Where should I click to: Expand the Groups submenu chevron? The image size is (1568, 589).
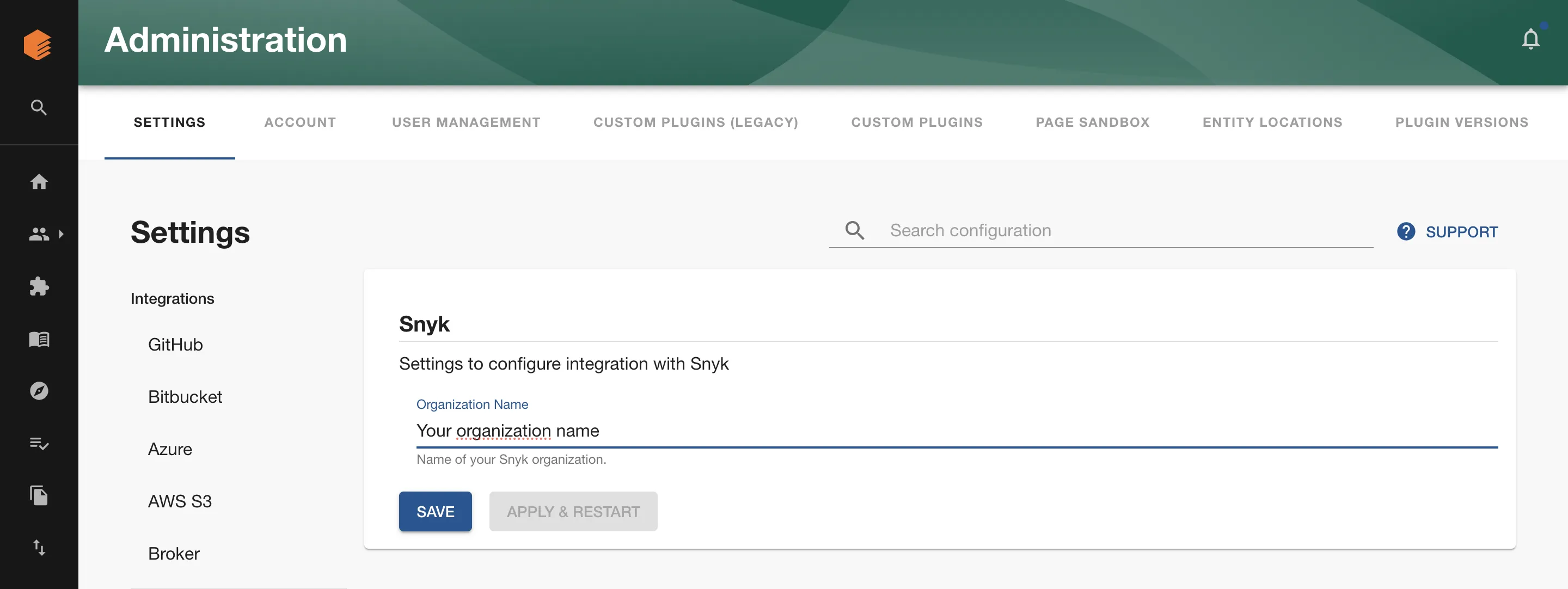62,234
